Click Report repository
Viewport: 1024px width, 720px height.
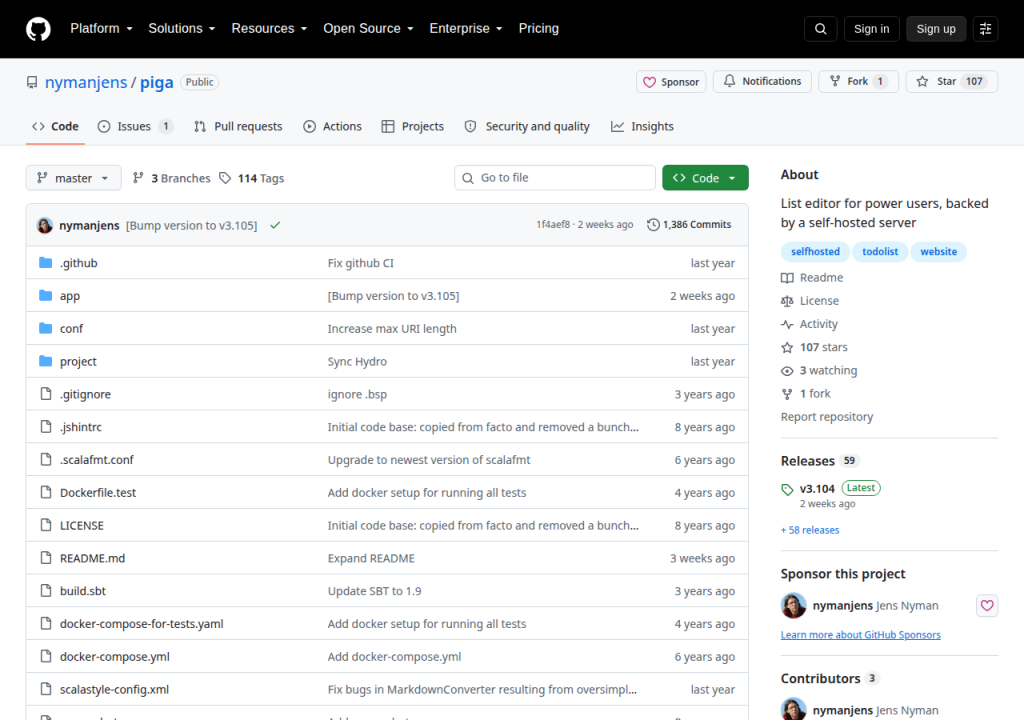click(827, 417)
